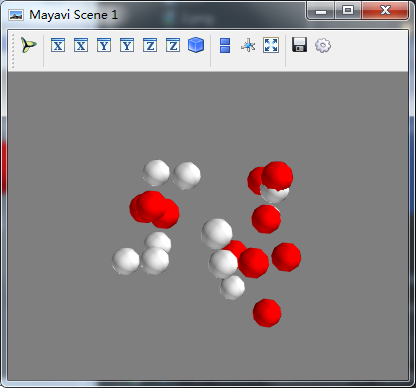Toggle parallel projection icon

point(225,45)
